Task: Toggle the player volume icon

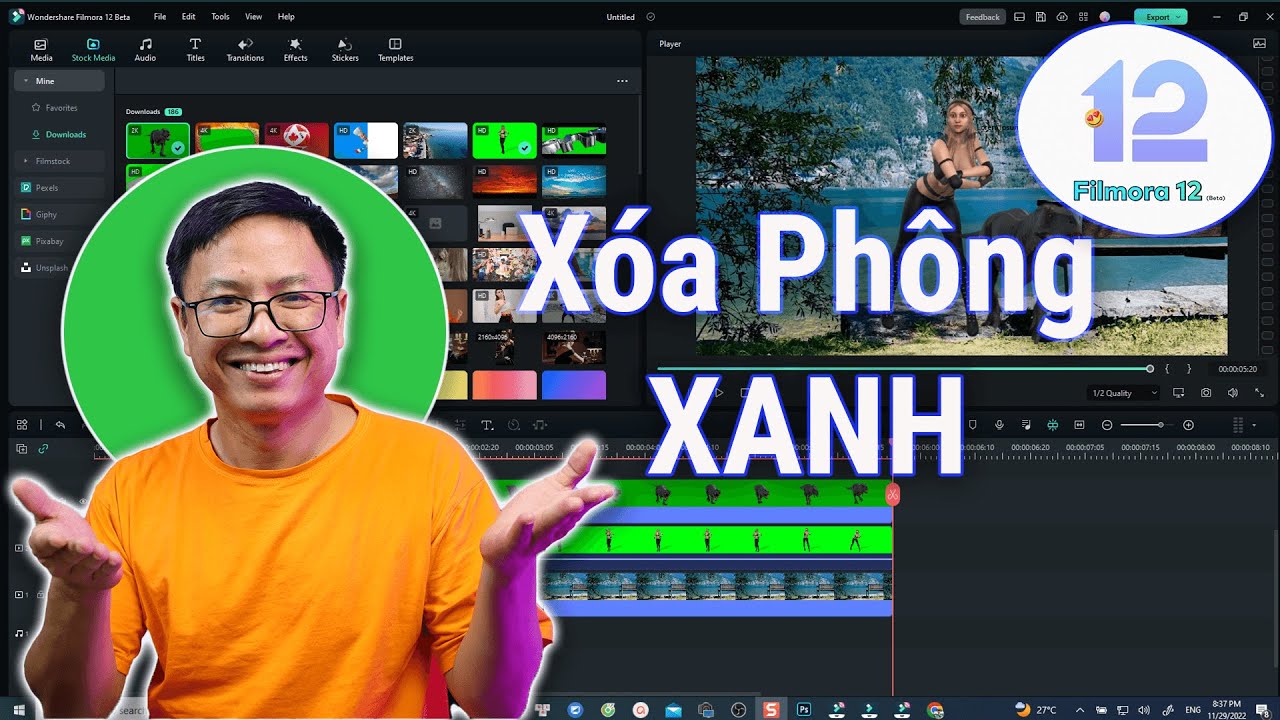Action: click(1233, 393)
